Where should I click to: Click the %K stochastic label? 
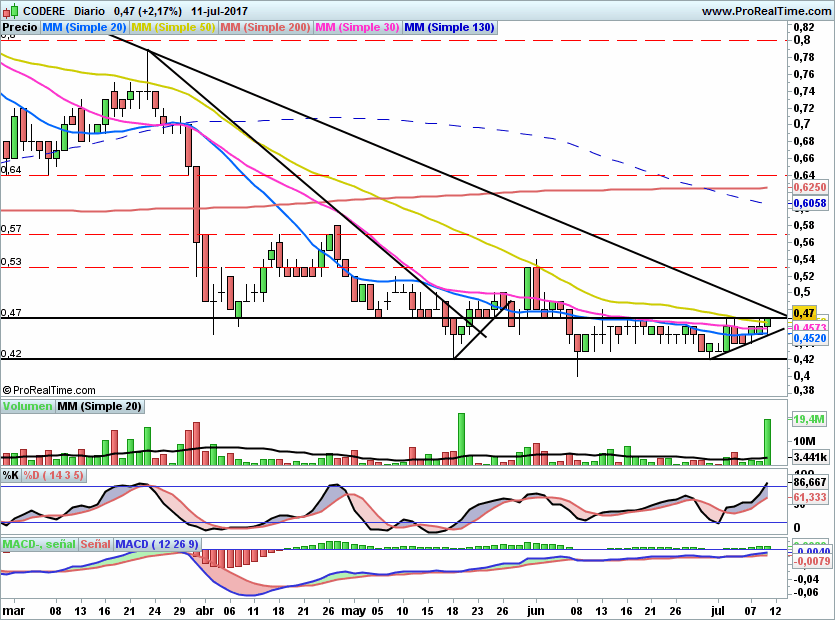pyautogui.click(x=11, y=475)
